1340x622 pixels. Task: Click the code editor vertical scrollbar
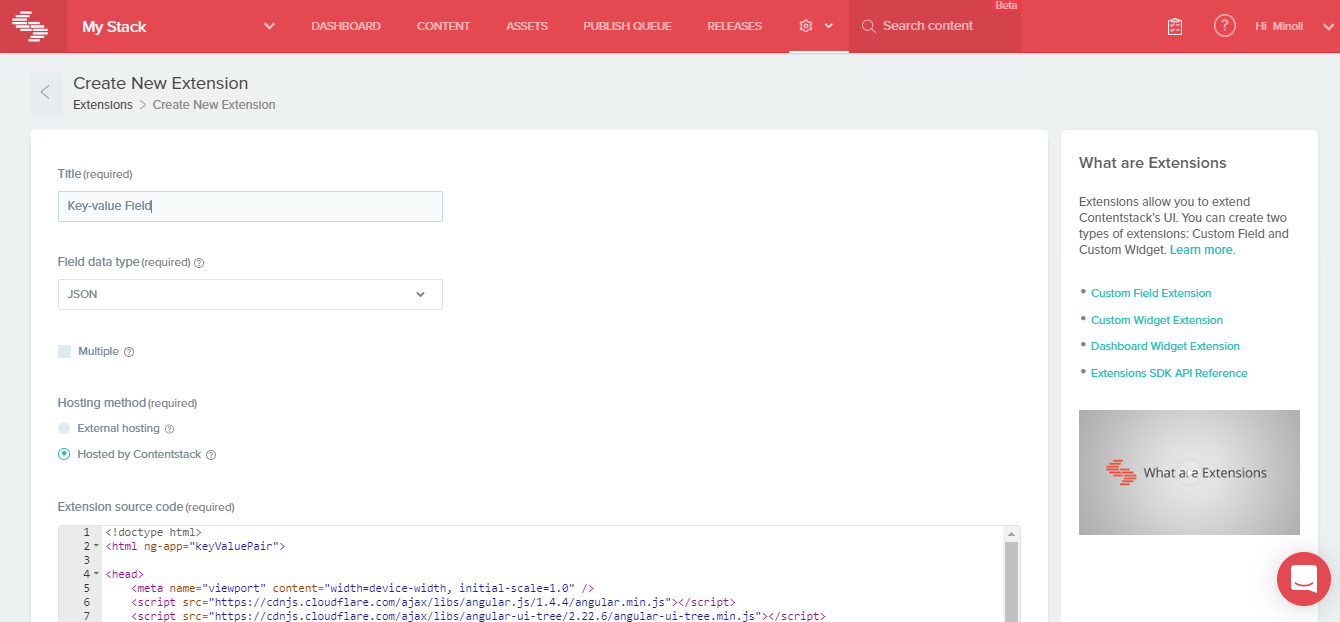pyautogui.click(x=1012, y=581)
